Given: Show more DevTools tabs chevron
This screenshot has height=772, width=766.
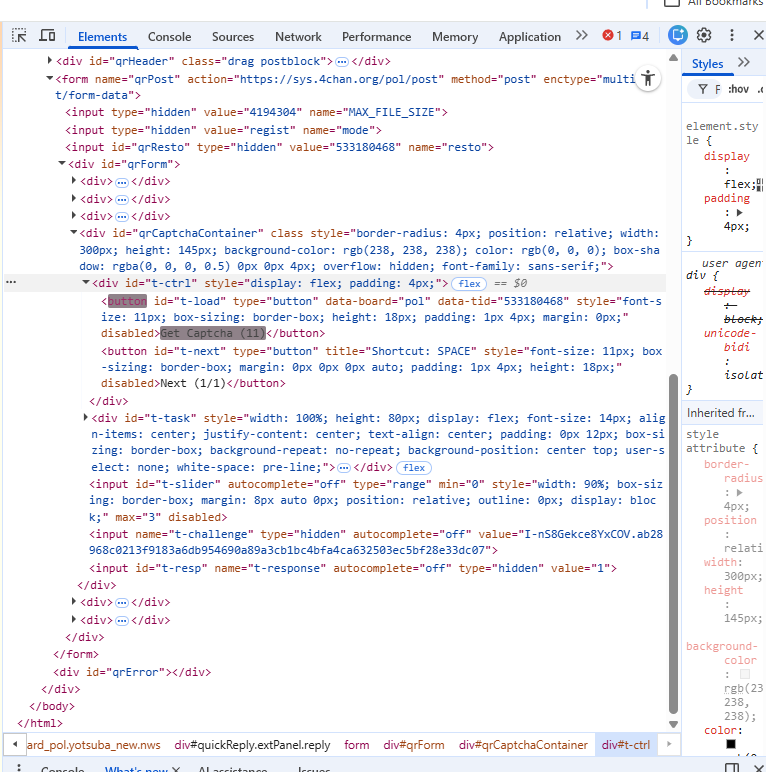Looking at the screenshot, I should pyautogui.click(x=582, y=35).
